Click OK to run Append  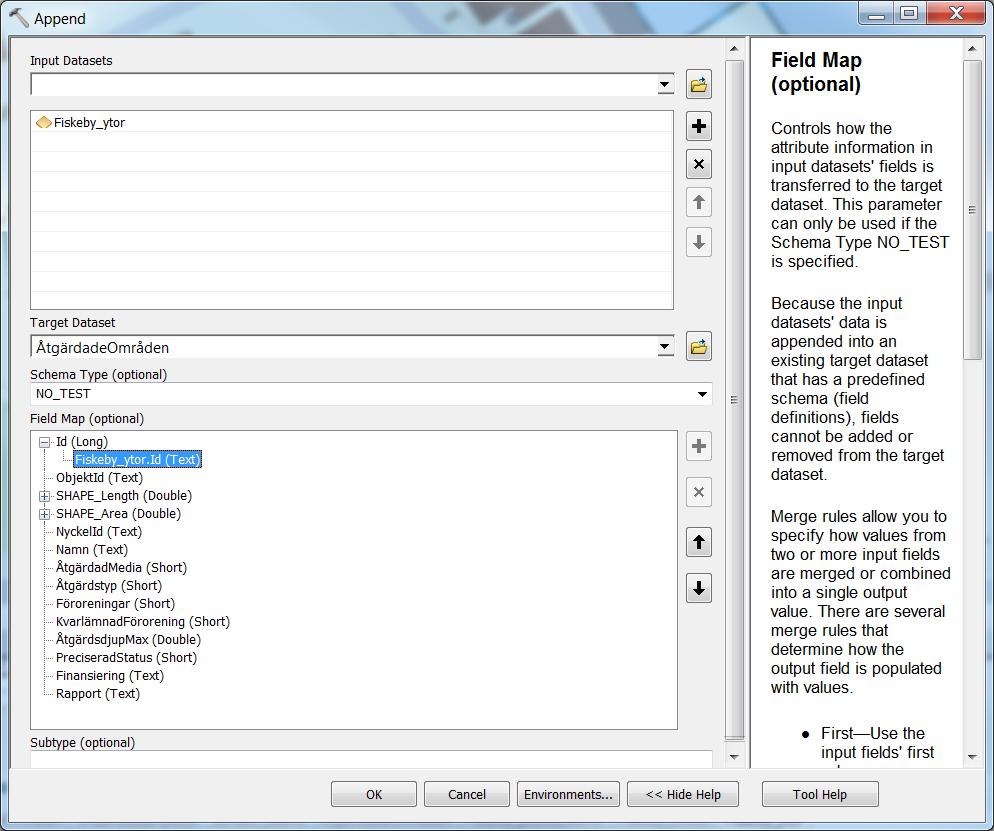coord(374,794)
